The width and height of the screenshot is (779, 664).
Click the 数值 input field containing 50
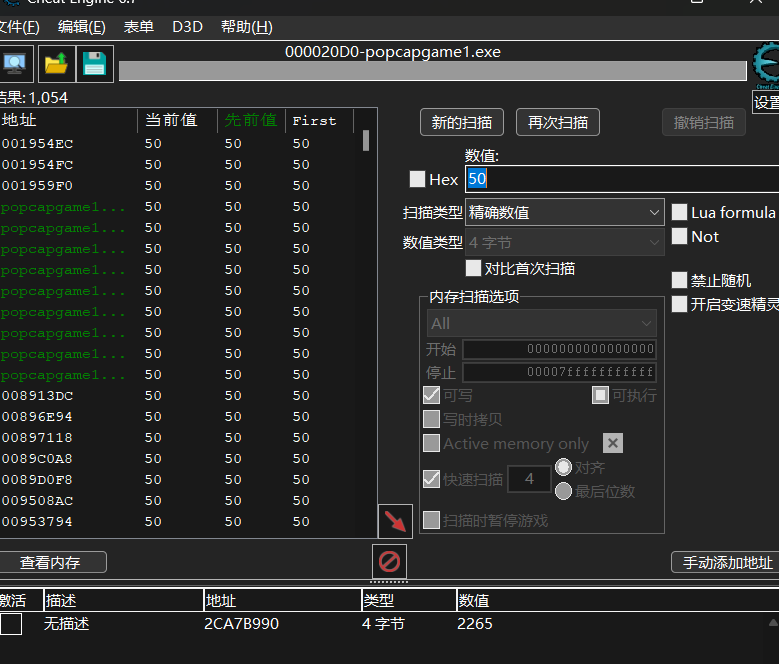622,179
